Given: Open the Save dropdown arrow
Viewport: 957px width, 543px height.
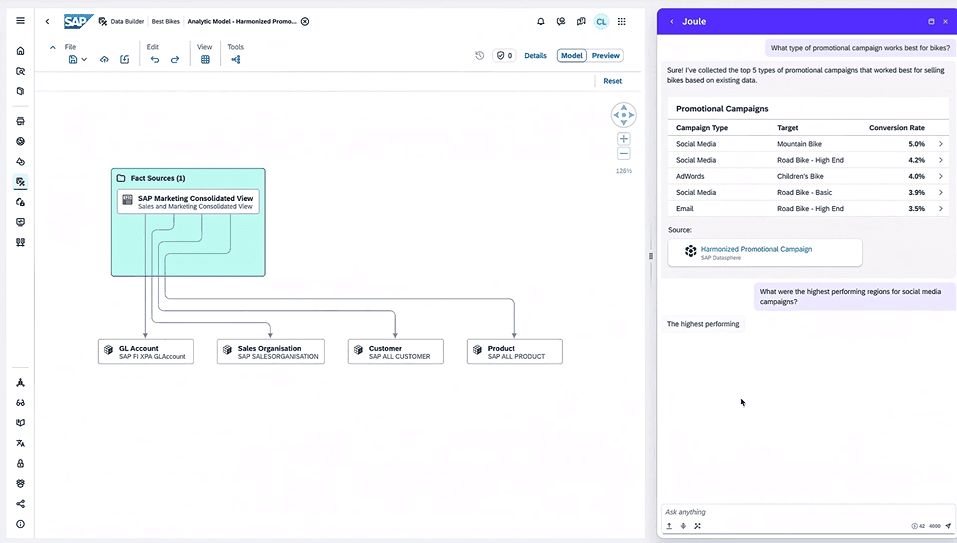Looking at the screenshot, I should click(x=84, y=59).
